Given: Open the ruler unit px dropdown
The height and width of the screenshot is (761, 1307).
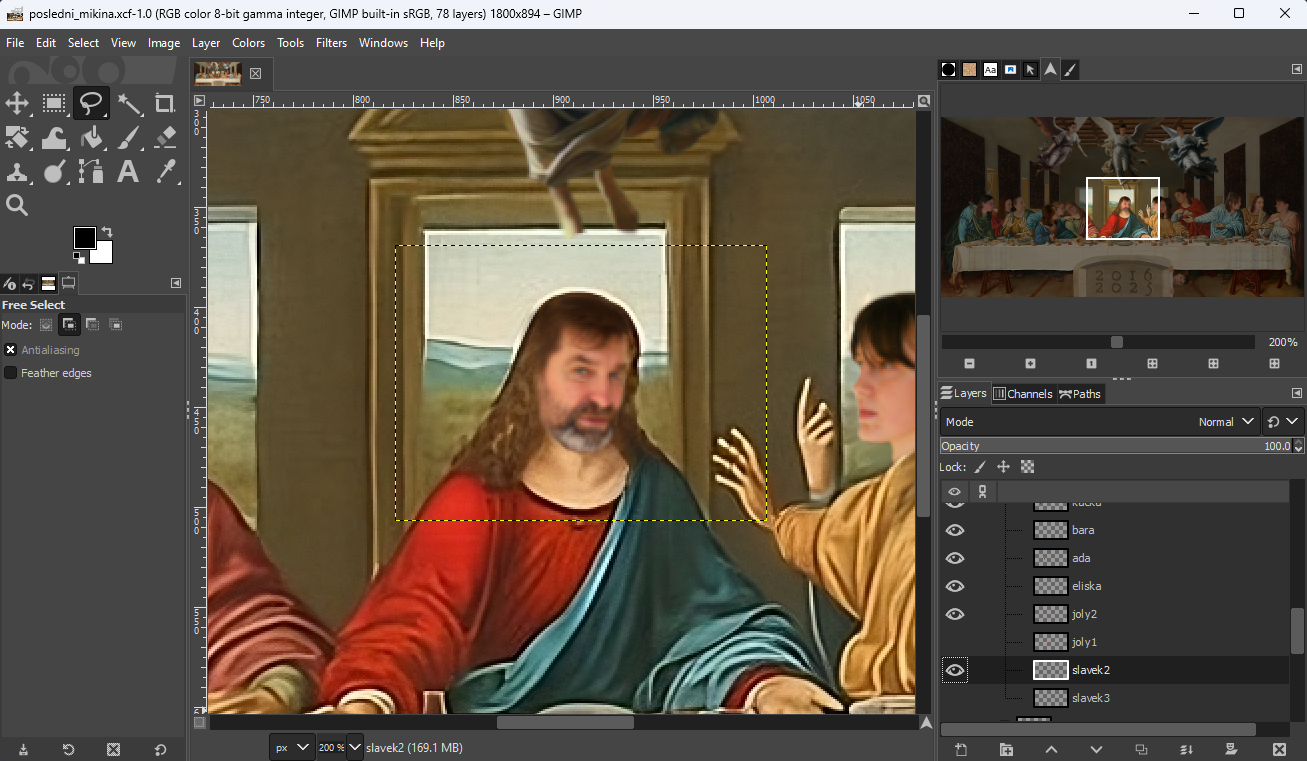Looking at the screenshot, I should (x=291, y=747).
